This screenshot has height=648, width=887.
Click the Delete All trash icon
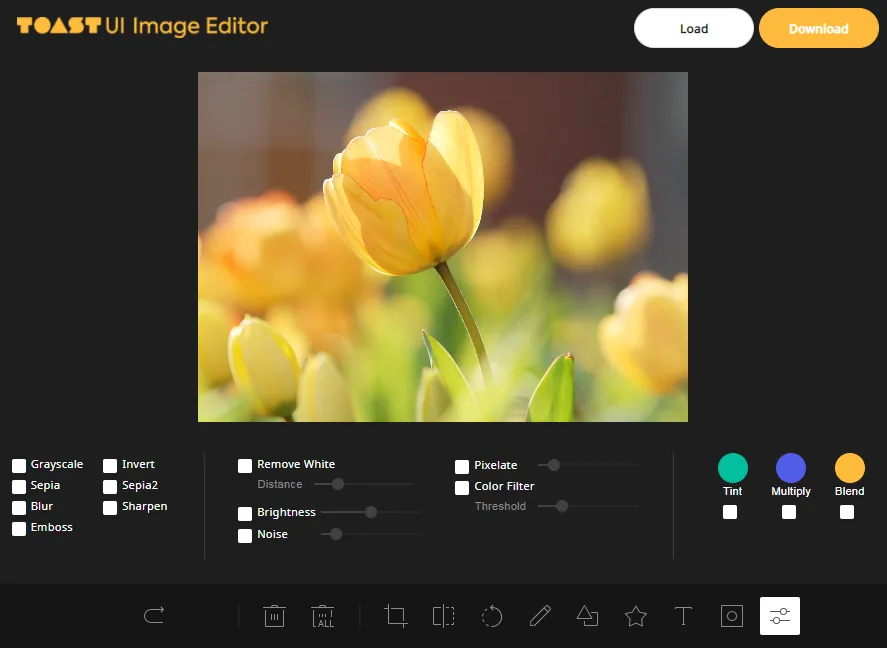click(x=323, y=616)
